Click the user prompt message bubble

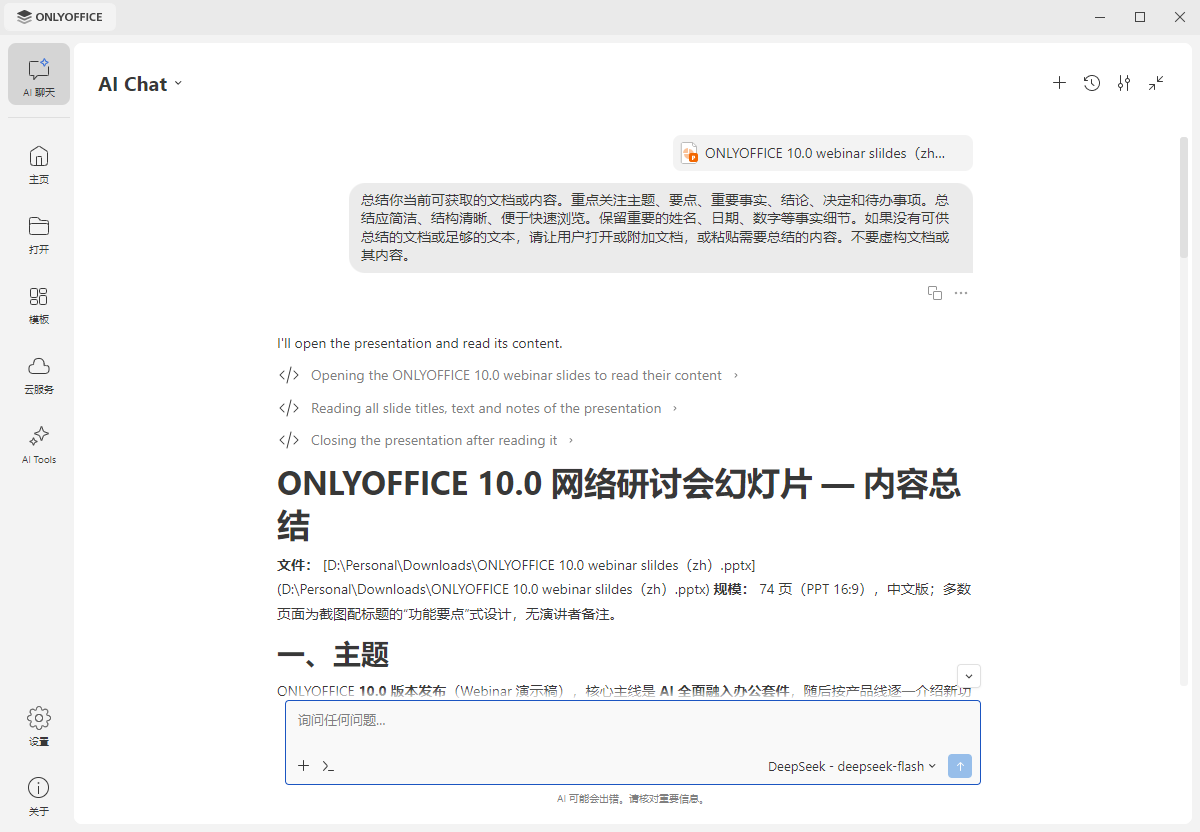tap(661, 228)
